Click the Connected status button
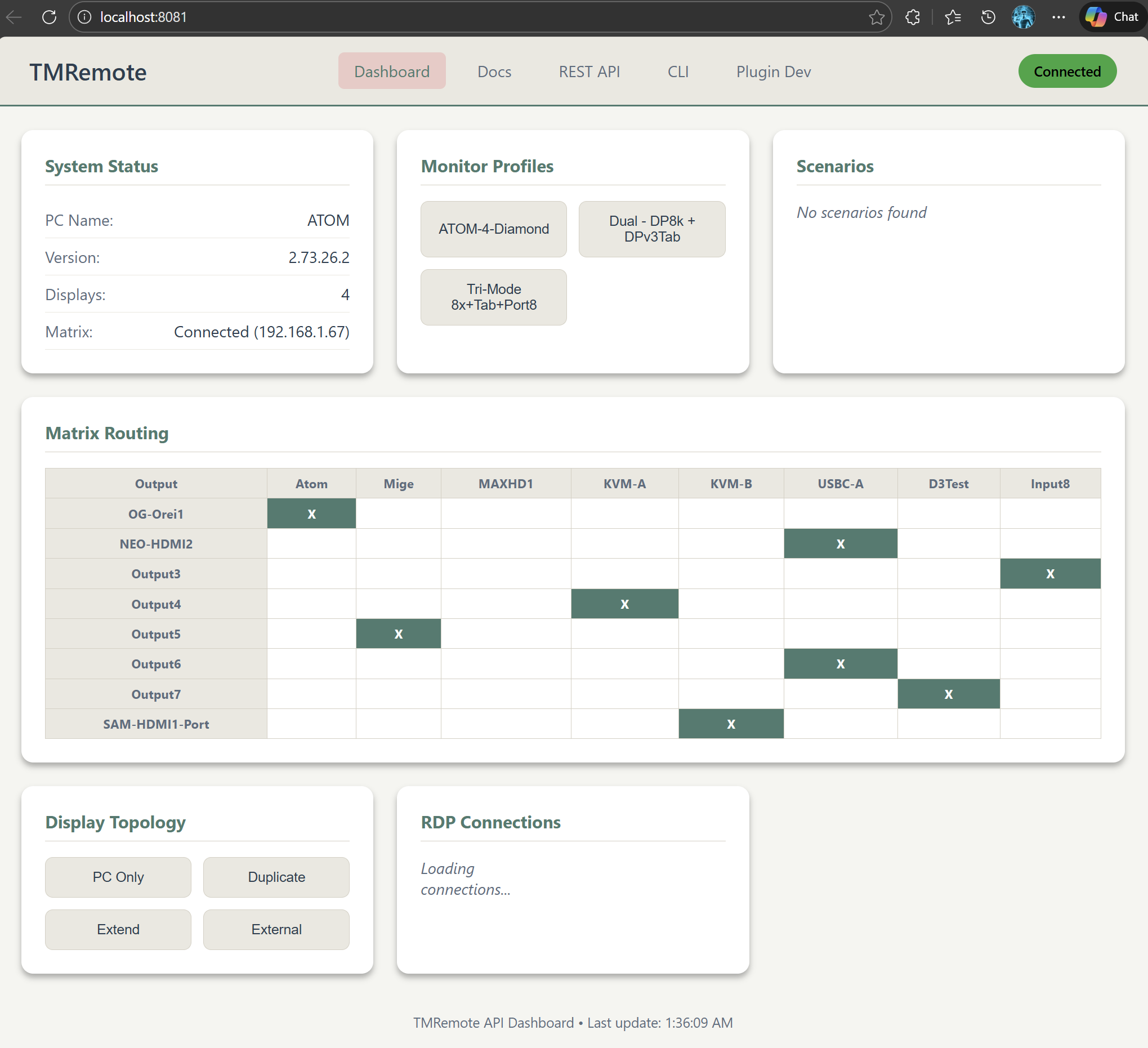The height and width of the screenshot is (1048, 1148). pos(1066,70)
